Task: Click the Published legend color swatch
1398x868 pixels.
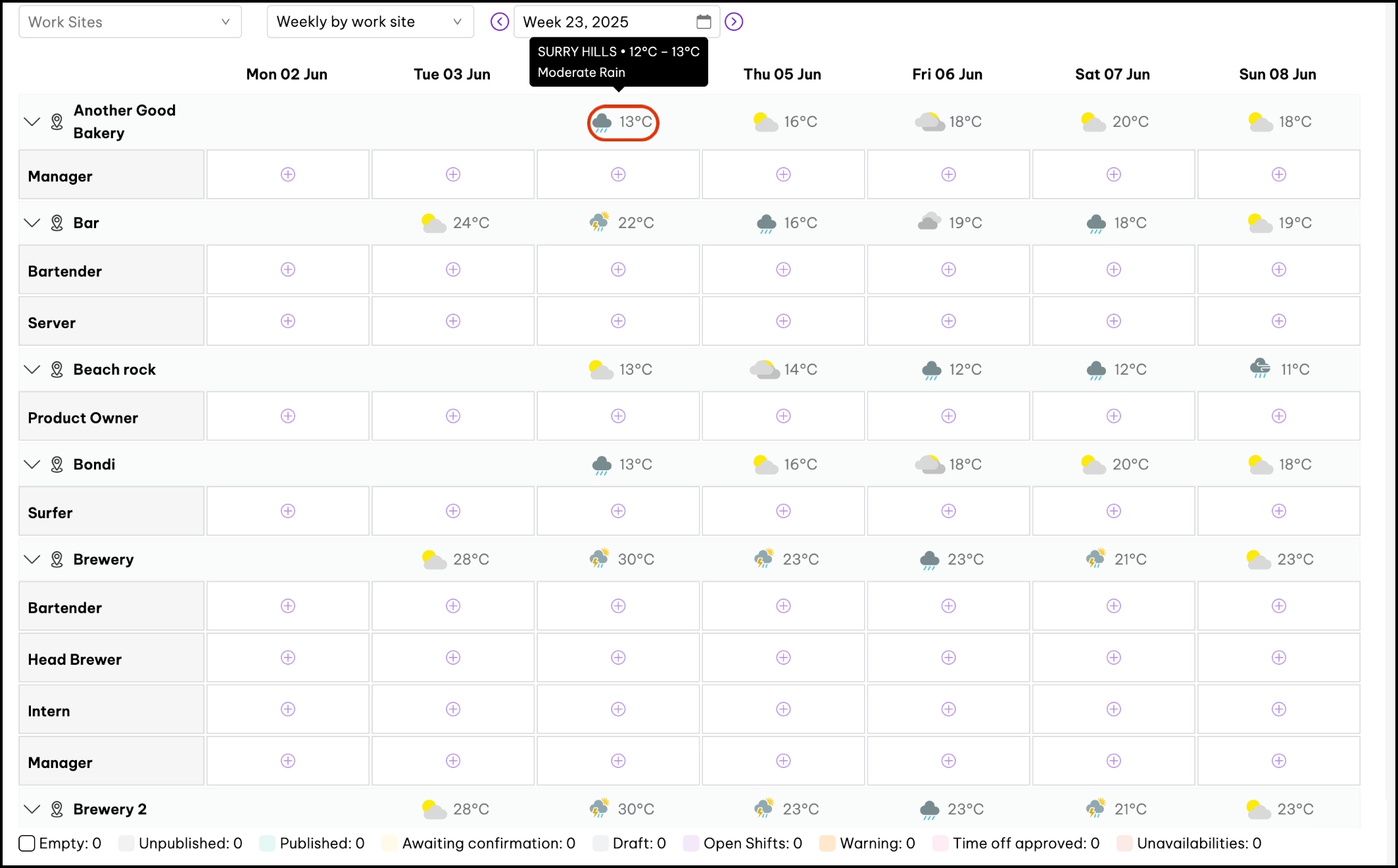Action: (267, 843)
